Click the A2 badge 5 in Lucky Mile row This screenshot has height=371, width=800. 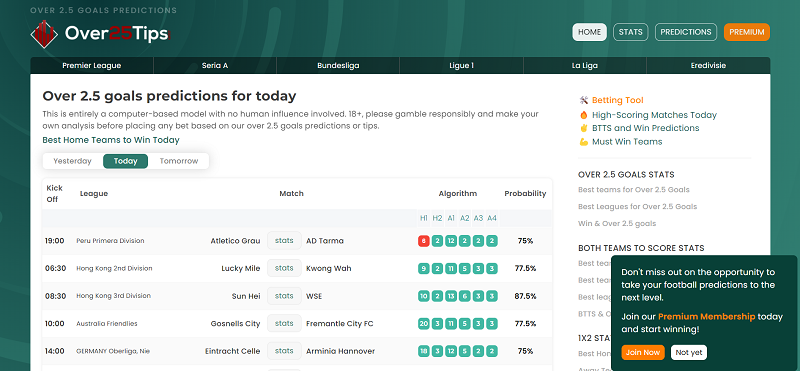pyautogui.click(x=464, y=268)
